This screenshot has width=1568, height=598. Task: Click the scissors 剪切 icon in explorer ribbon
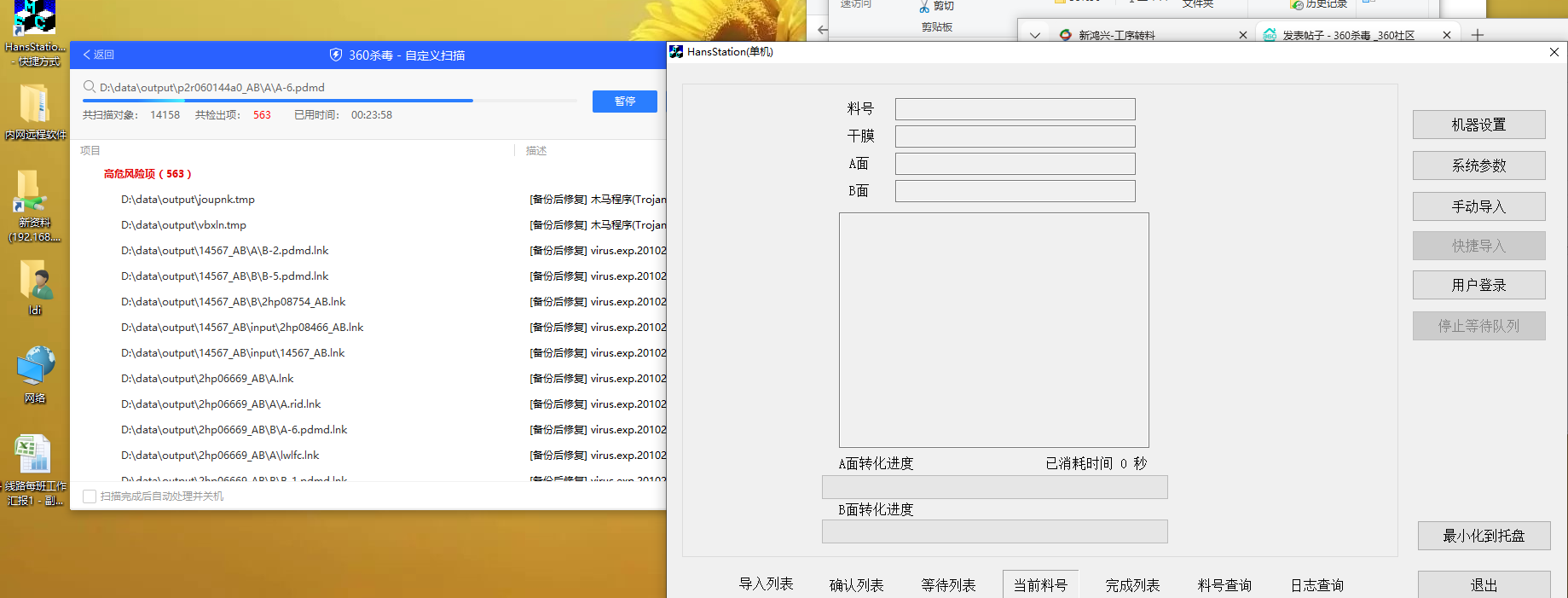tap(924, 7)
